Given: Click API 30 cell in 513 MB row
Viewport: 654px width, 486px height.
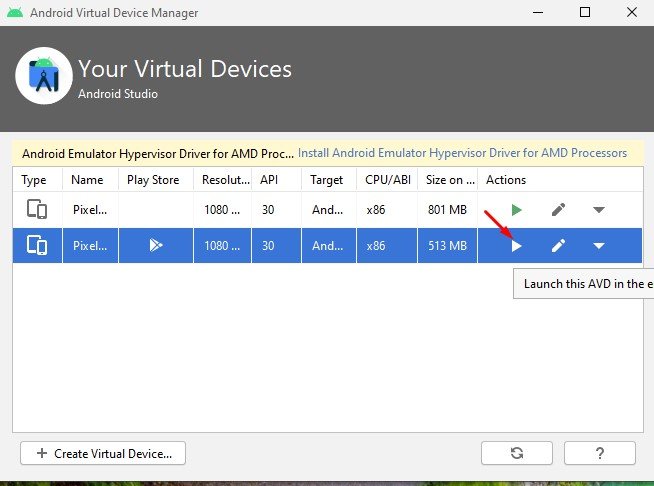Looking at the screenshot, I should (x=276, y=246).
